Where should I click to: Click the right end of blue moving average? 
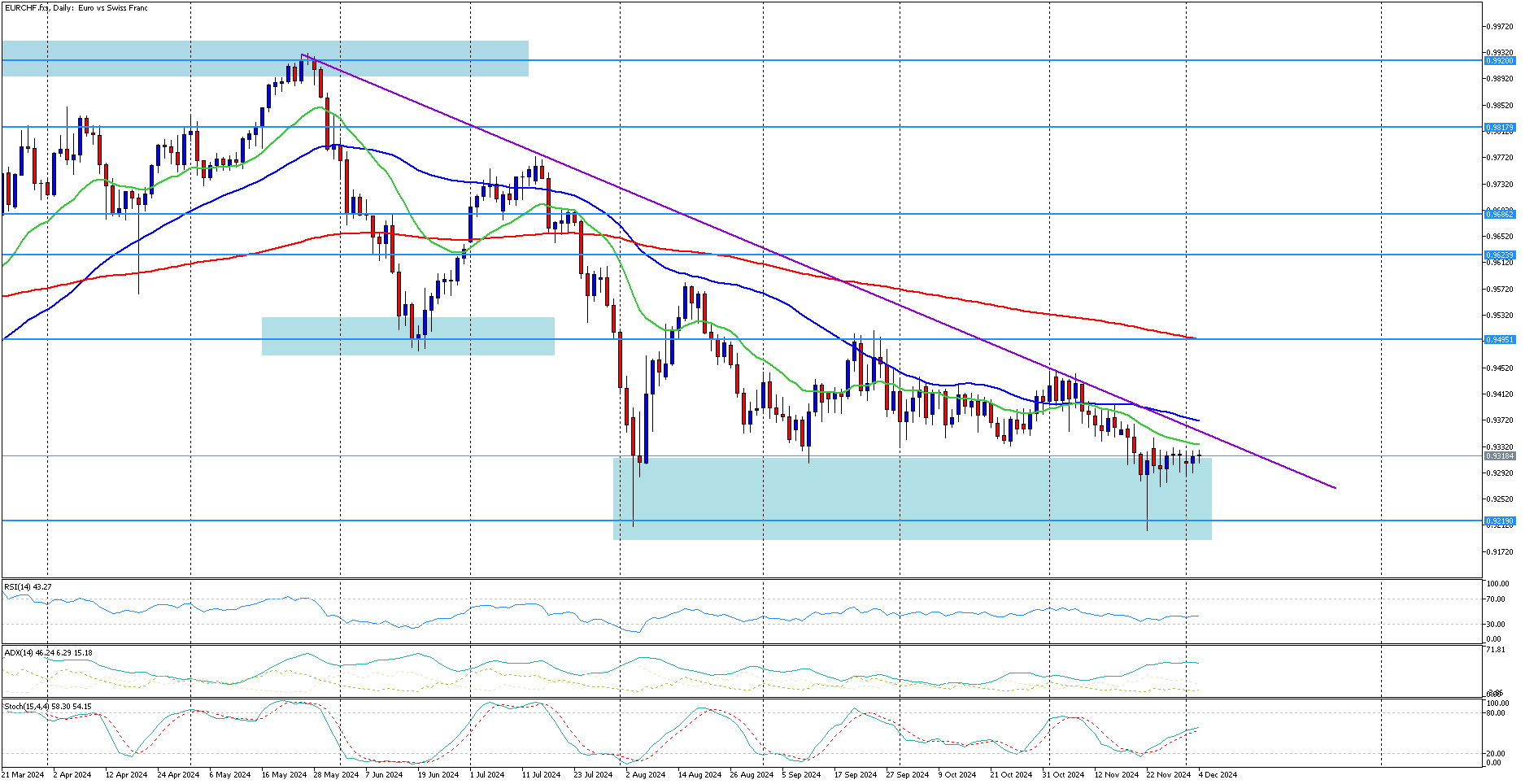(x=1196, y=420)
